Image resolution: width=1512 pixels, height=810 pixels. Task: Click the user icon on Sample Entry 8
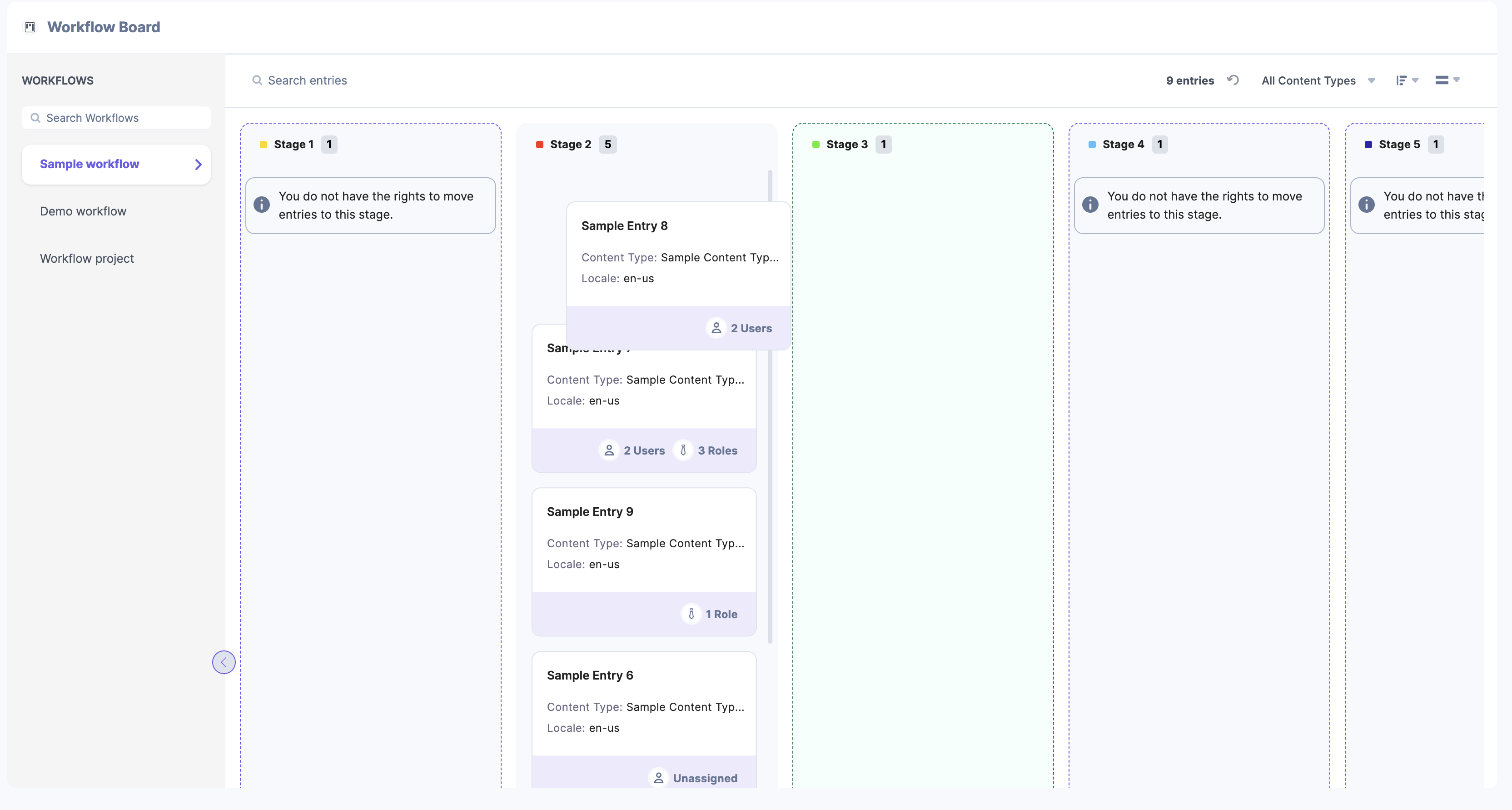coord(716,328)
